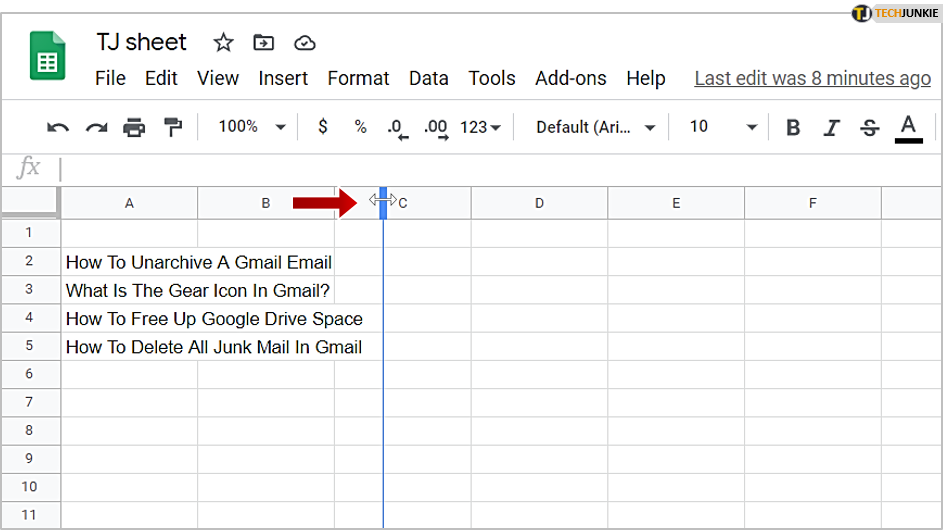The height and width of the screenshot is (530, 946).
Task: Open the Google Sheets home icon
Action: [48, 56]
